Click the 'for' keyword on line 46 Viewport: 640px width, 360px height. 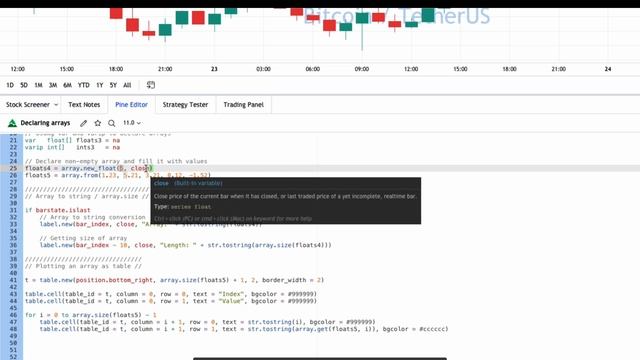(30, 315)
